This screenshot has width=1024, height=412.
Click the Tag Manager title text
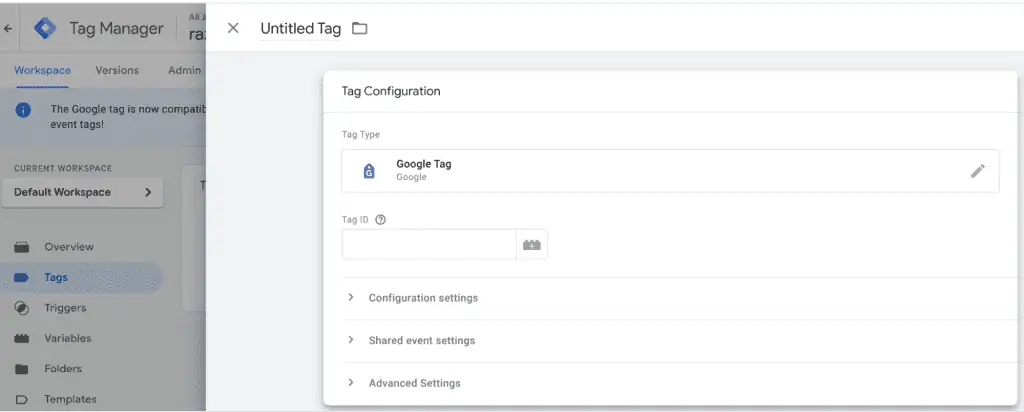(116, 29)
